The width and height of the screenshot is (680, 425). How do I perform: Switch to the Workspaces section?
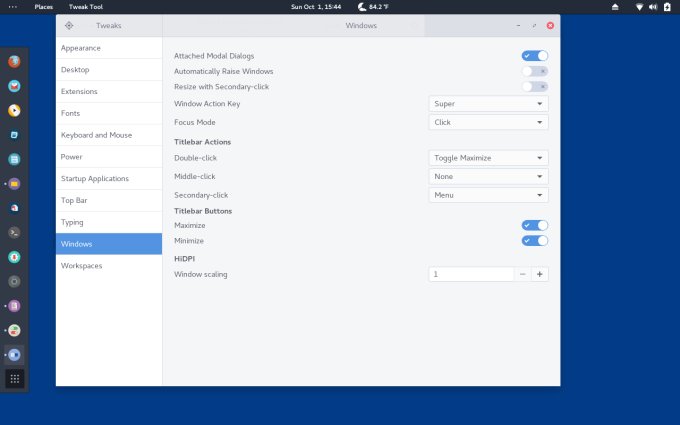[109, 266]
